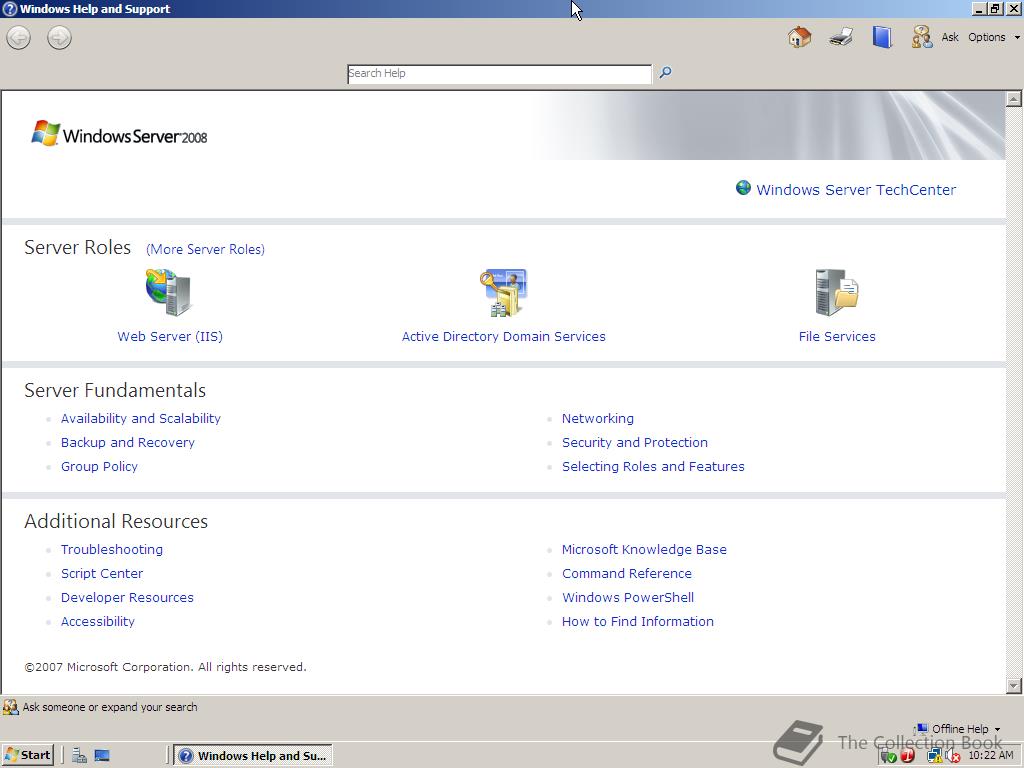Screen dimensions: 1024x768
Task: Click the Active Directory Domain Services icon
Action: tap(503, 292)
